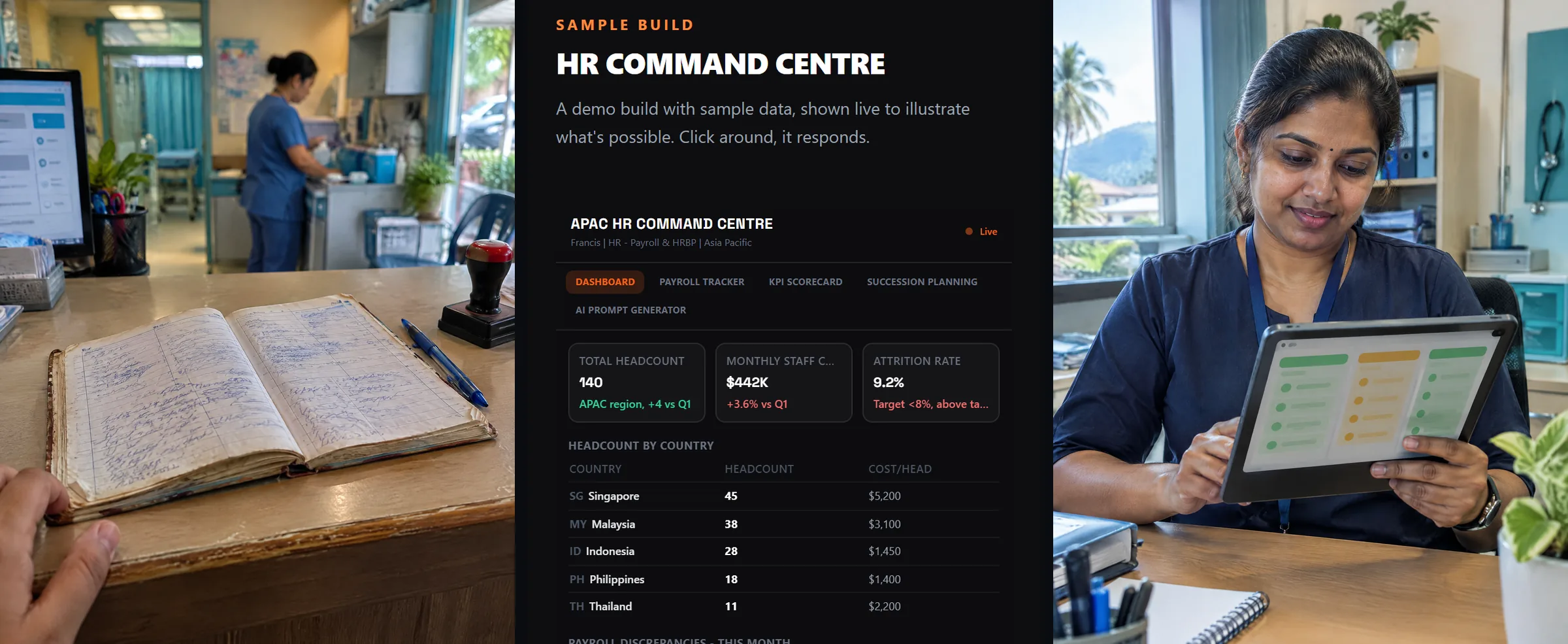Click the COUNTRY column header
Image resolution: width=1568 pixels, height=644 pixels.
tap(595, 469)
